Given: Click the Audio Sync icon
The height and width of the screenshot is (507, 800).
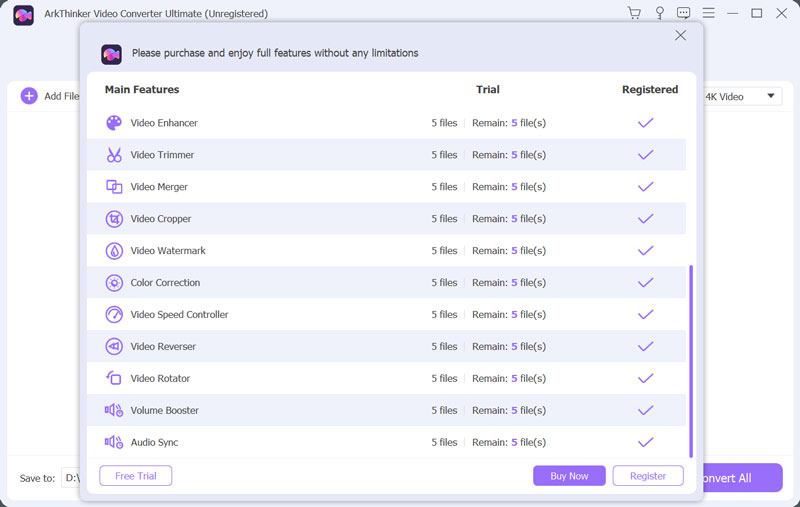Looking at the screenshot, I should pyautogui.click(x=114, y=442).
